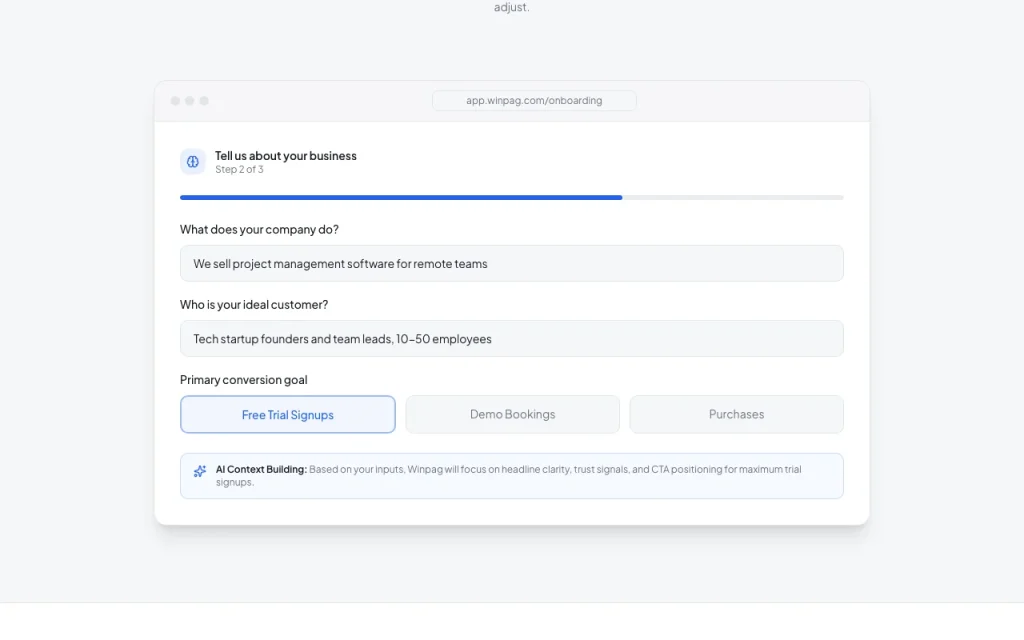Click the brain icon beside the heading
Viewport: 1024px width, 640px height.
[193, 162]
